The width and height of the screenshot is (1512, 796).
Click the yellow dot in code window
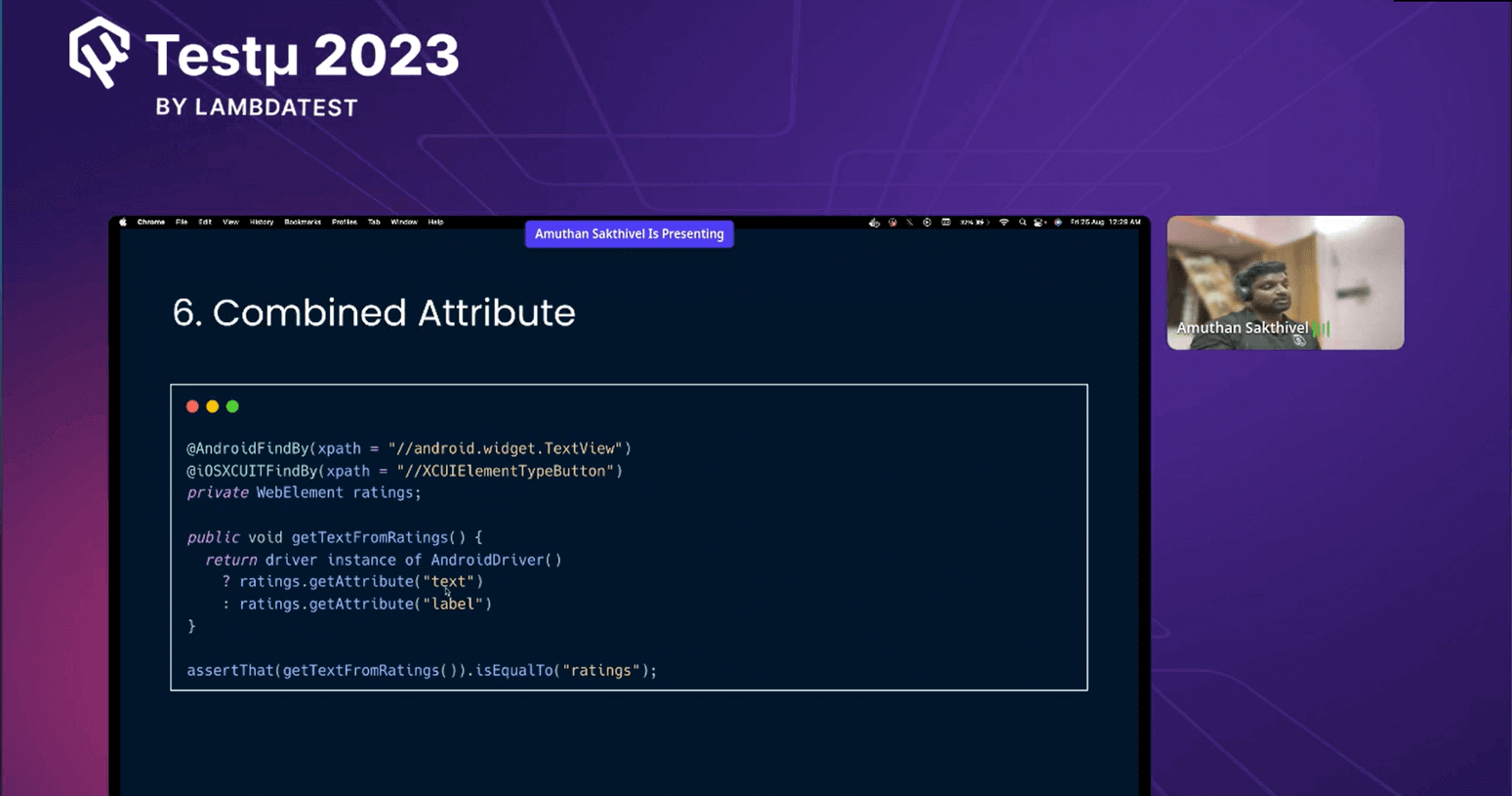coord(212,406)
